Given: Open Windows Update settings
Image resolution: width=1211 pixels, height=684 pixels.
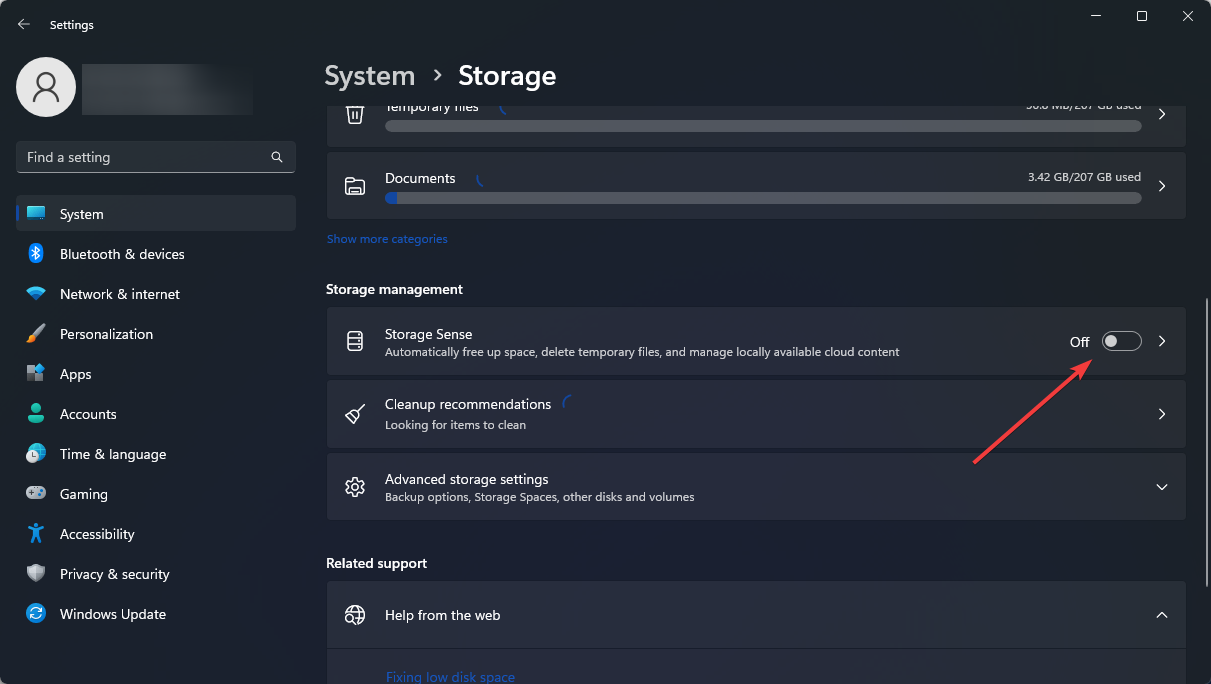Looking at the screenshot, I should click(156, 614).
